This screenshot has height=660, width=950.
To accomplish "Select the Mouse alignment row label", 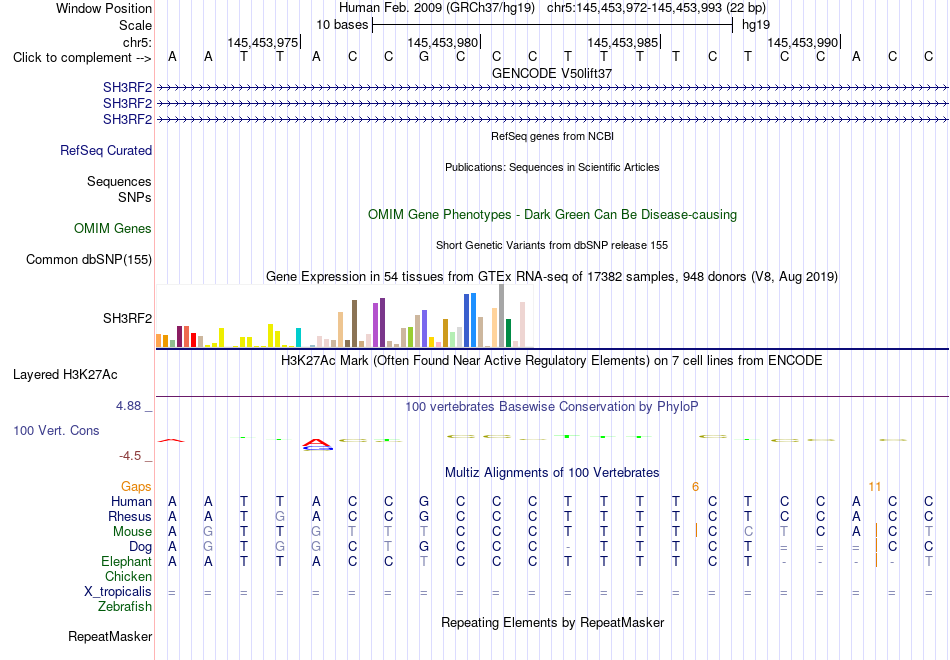I will (x=132, y=532).
